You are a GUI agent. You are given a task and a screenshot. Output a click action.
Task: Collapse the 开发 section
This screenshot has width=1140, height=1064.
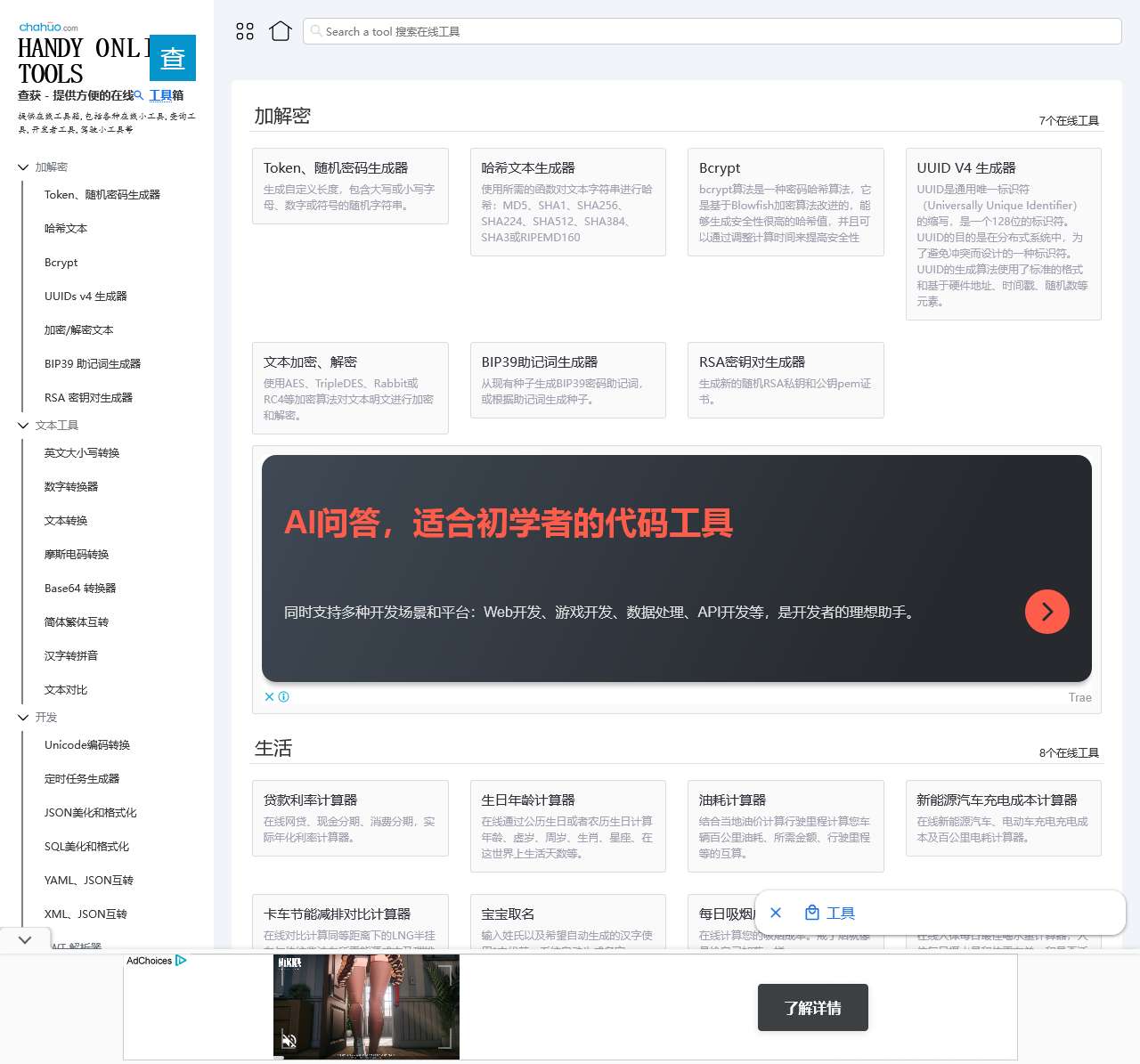[x=23, y=718]
